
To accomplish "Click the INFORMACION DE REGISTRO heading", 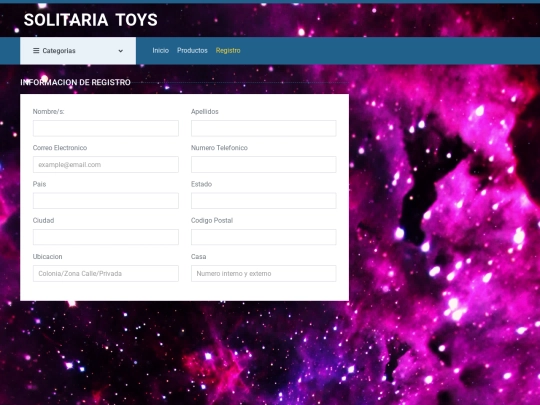I will pyautogui.click(x=75, y=82).
